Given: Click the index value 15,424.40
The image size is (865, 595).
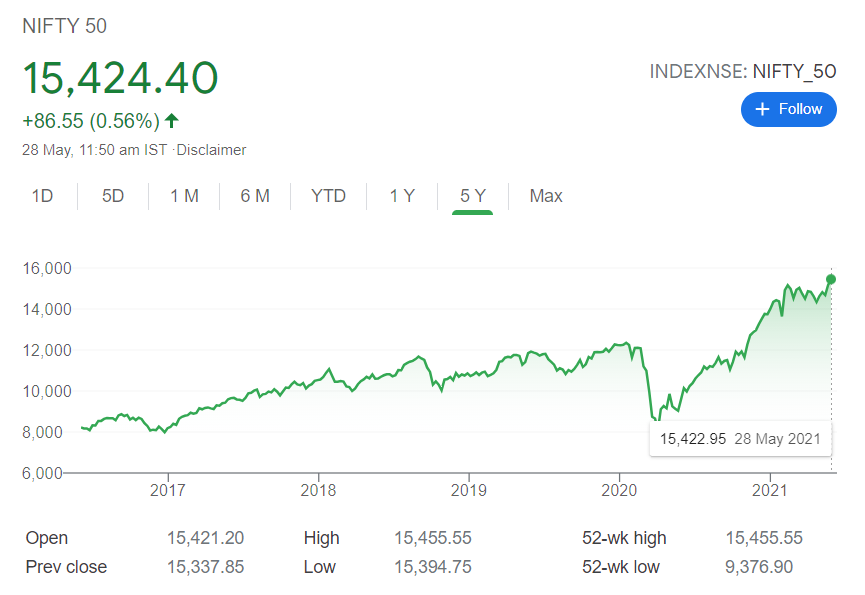Looking at the screenshot, I should coord(120,78).
